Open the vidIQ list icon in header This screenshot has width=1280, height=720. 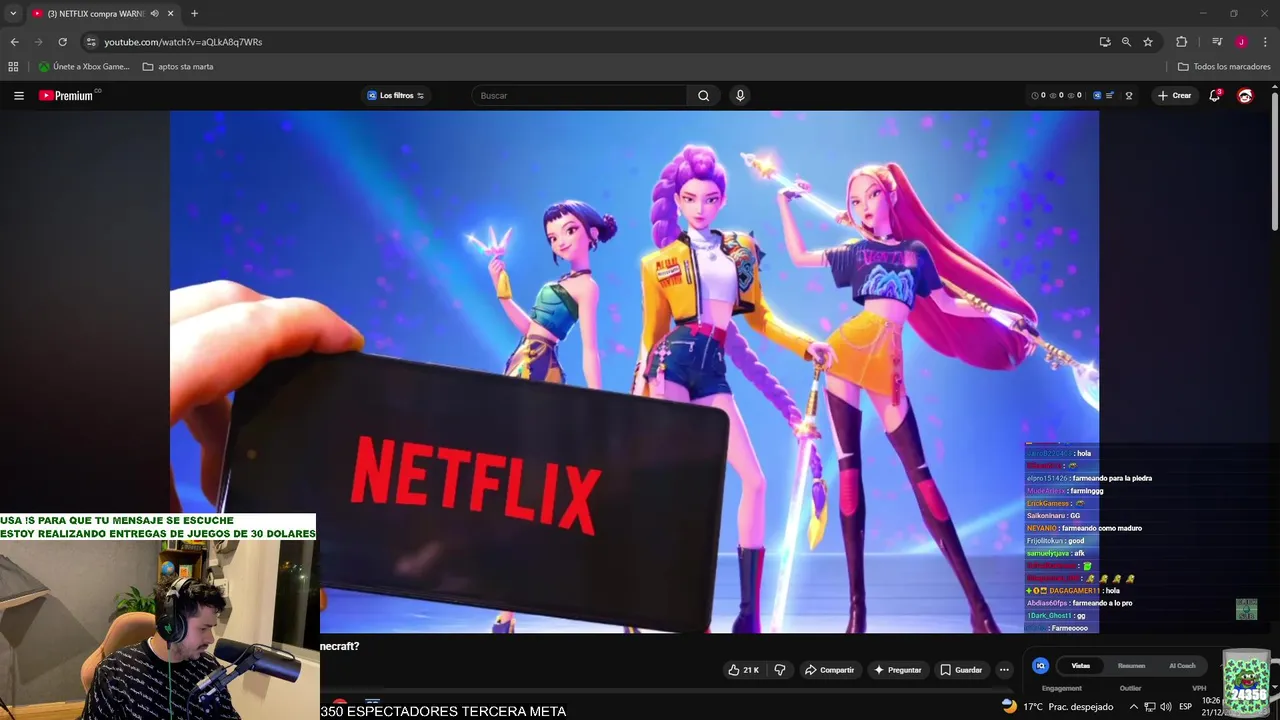1110,96
